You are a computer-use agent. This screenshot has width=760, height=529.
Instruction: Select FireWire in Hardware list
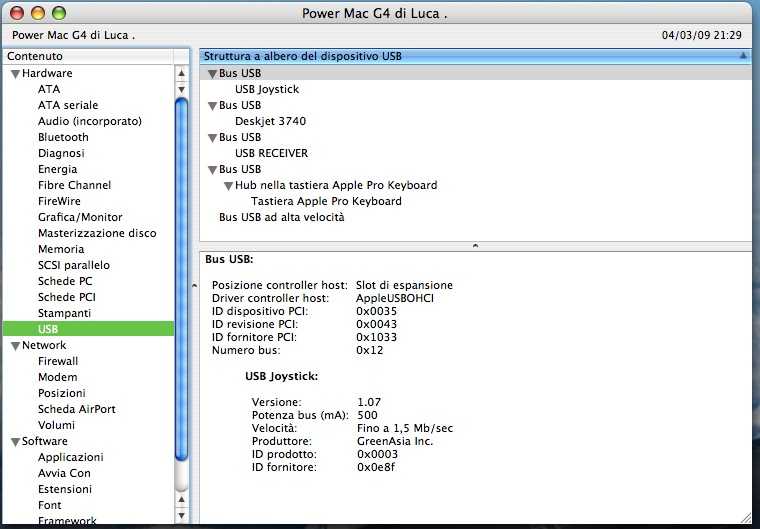pyautogui.click(x=59, y=201)
